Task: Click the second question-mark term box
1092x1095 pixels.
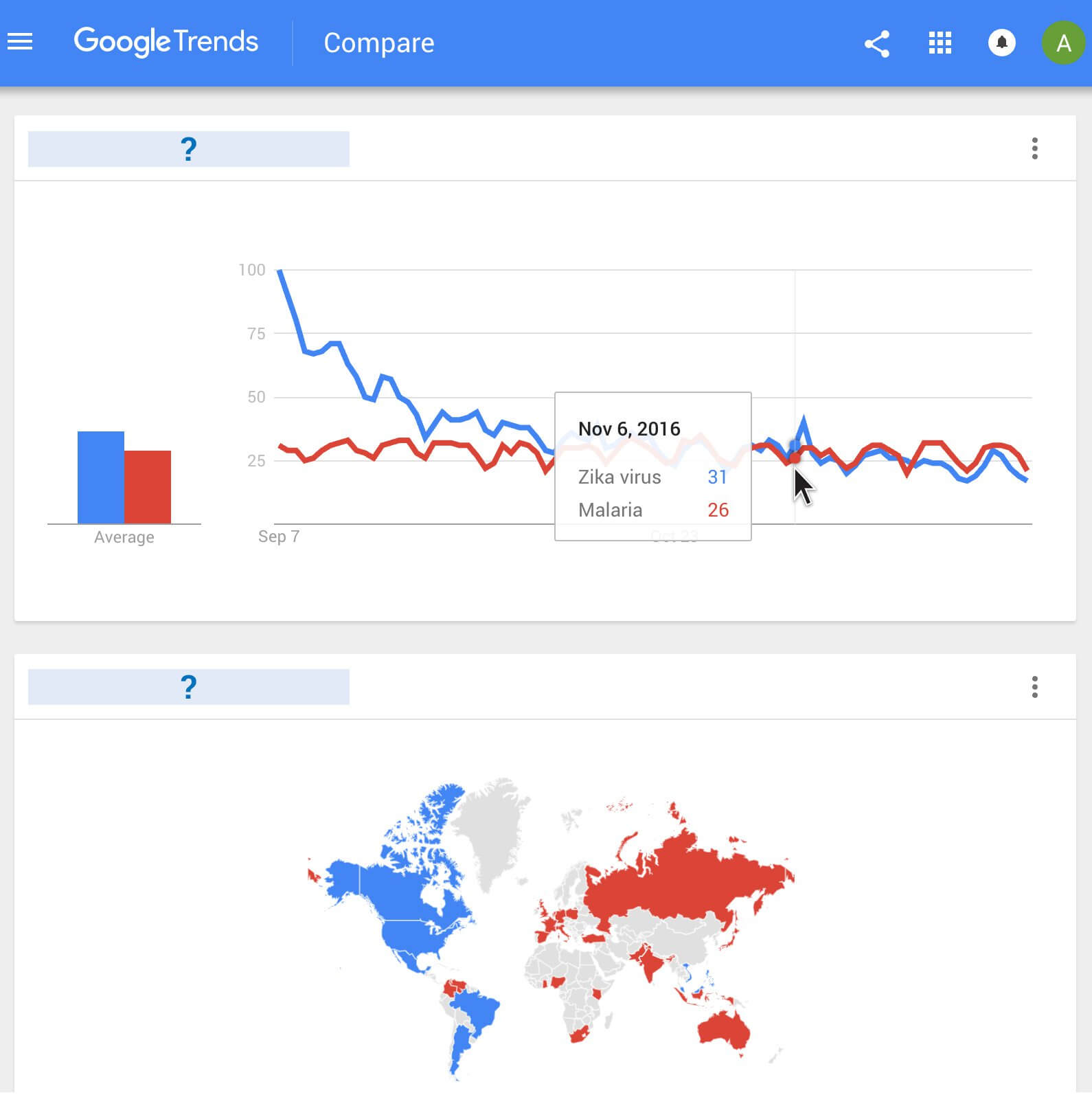Action: coord(187,686)
